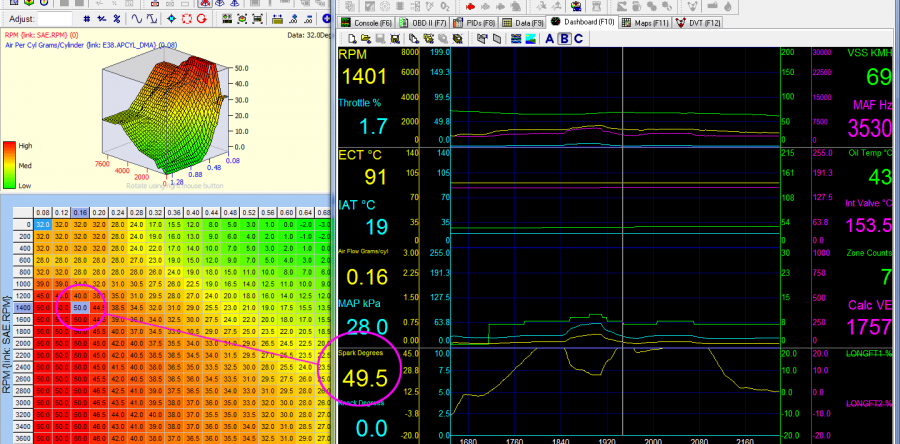Viewport: 900px width, 444px height.
Task: Select highlighted 50.0 cell at 1400 RPM, 0.16
Action: [81, 307]
